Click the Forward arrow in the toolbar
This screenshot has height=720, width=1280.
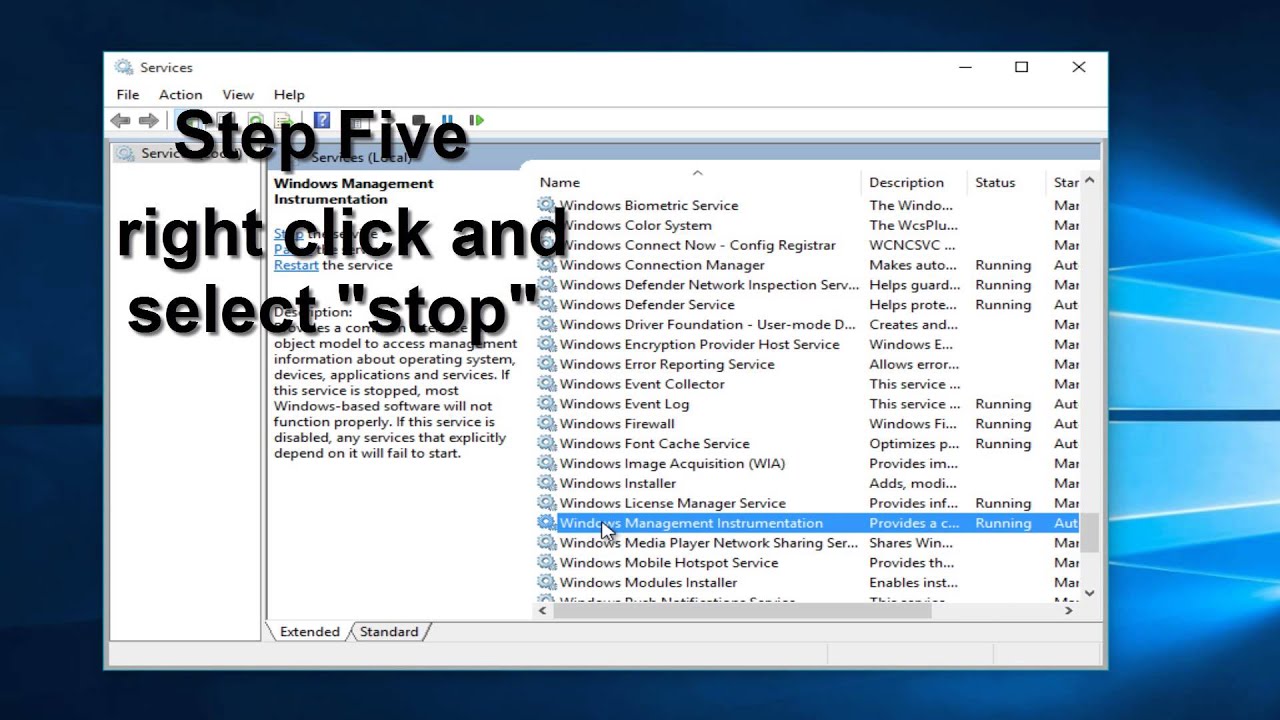[148, 121]
